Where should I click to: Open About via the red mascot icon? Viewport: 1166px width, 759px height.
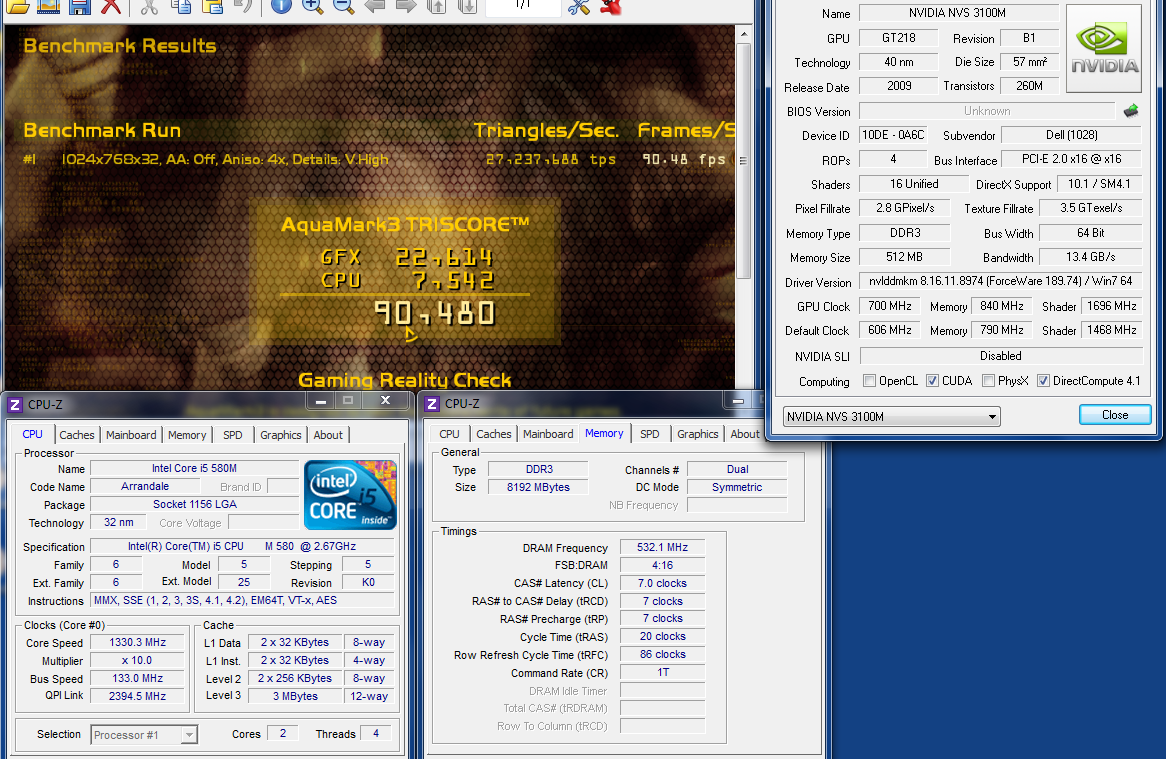pos(610,7)
